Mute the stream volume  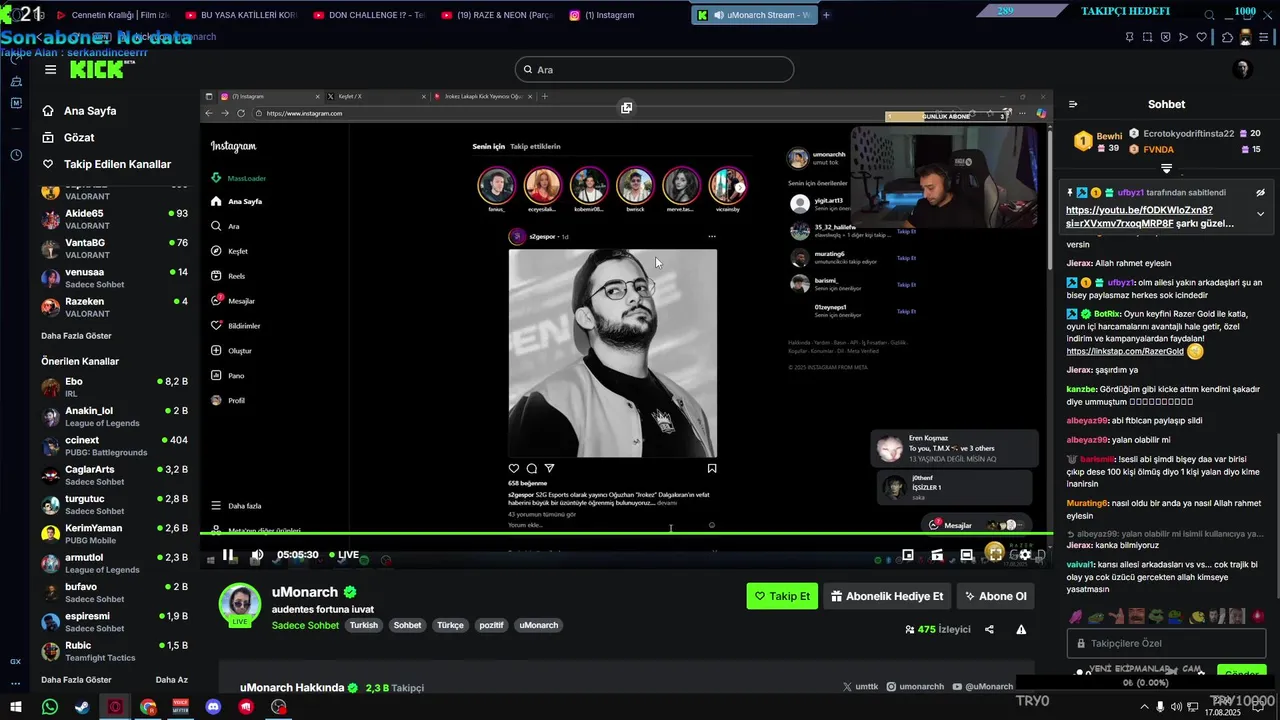pos(257,555)
